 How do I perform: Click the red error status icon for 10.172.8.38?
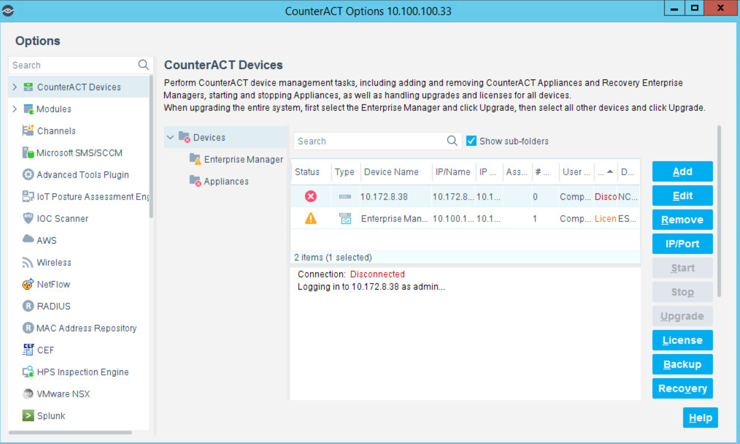(311, 196)
